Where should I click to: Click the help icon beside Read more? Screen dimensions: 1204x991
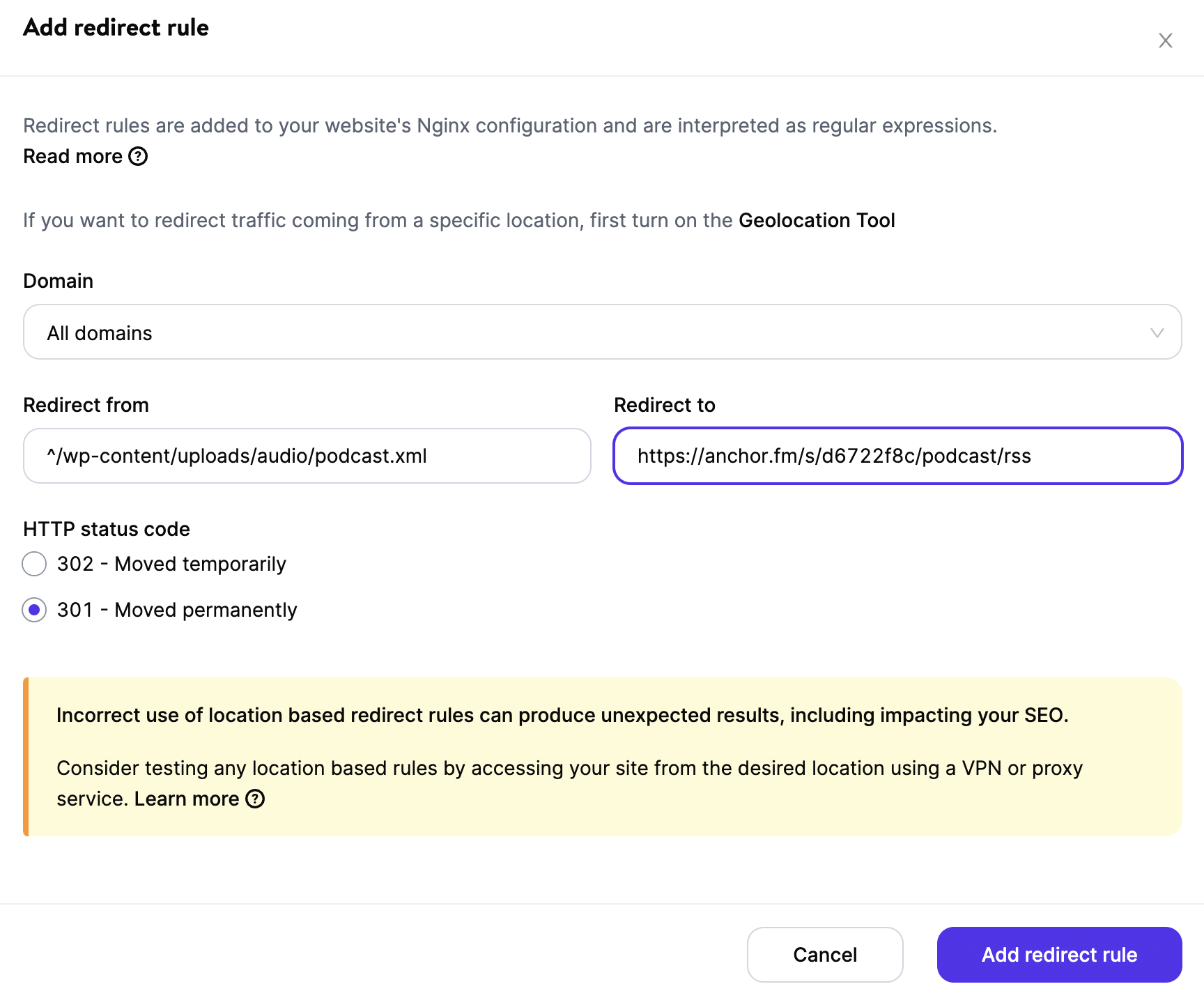click(139, 156)
